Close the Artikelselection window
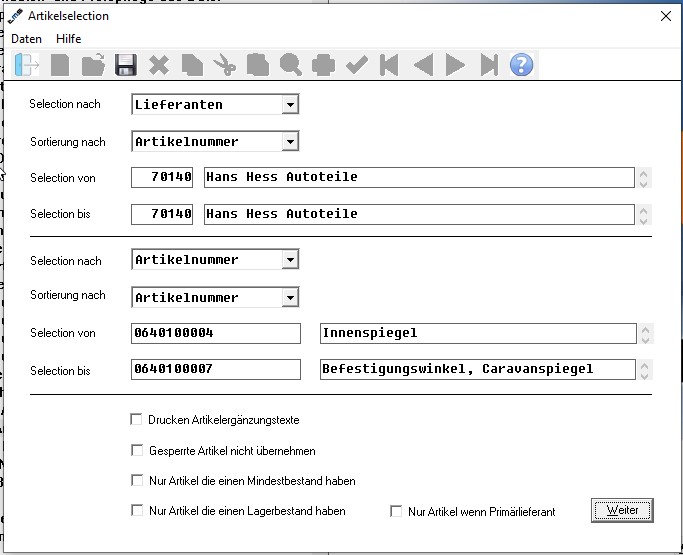This screenshot has height=555, width=683. point(666,17)
